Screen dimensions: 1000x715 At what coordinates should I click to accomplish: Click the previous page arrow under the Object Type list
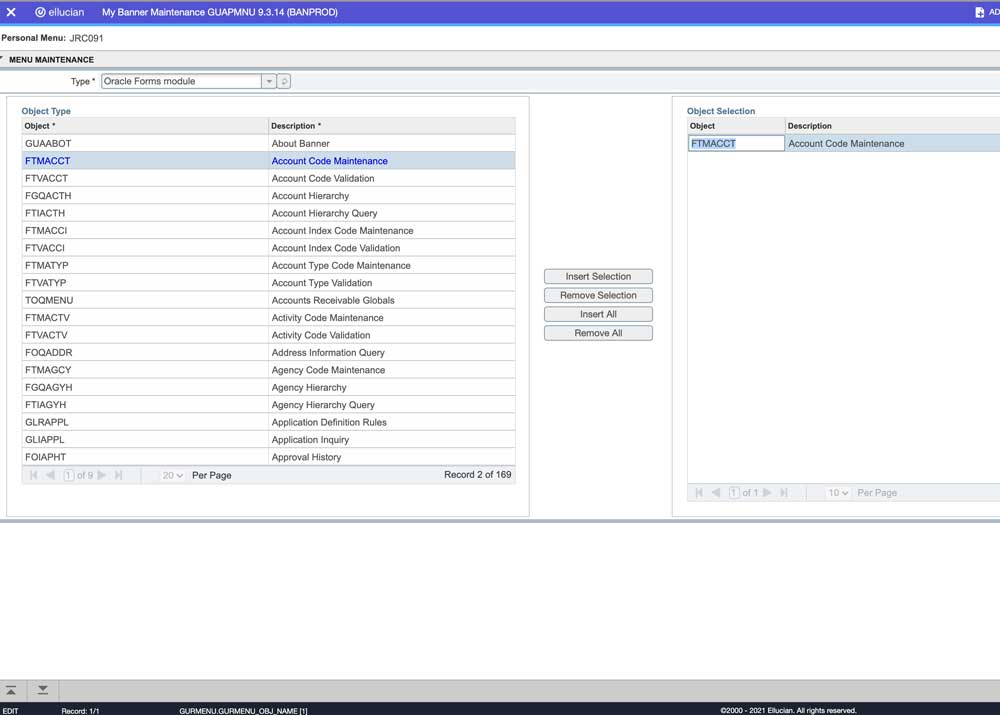[49, 475]
